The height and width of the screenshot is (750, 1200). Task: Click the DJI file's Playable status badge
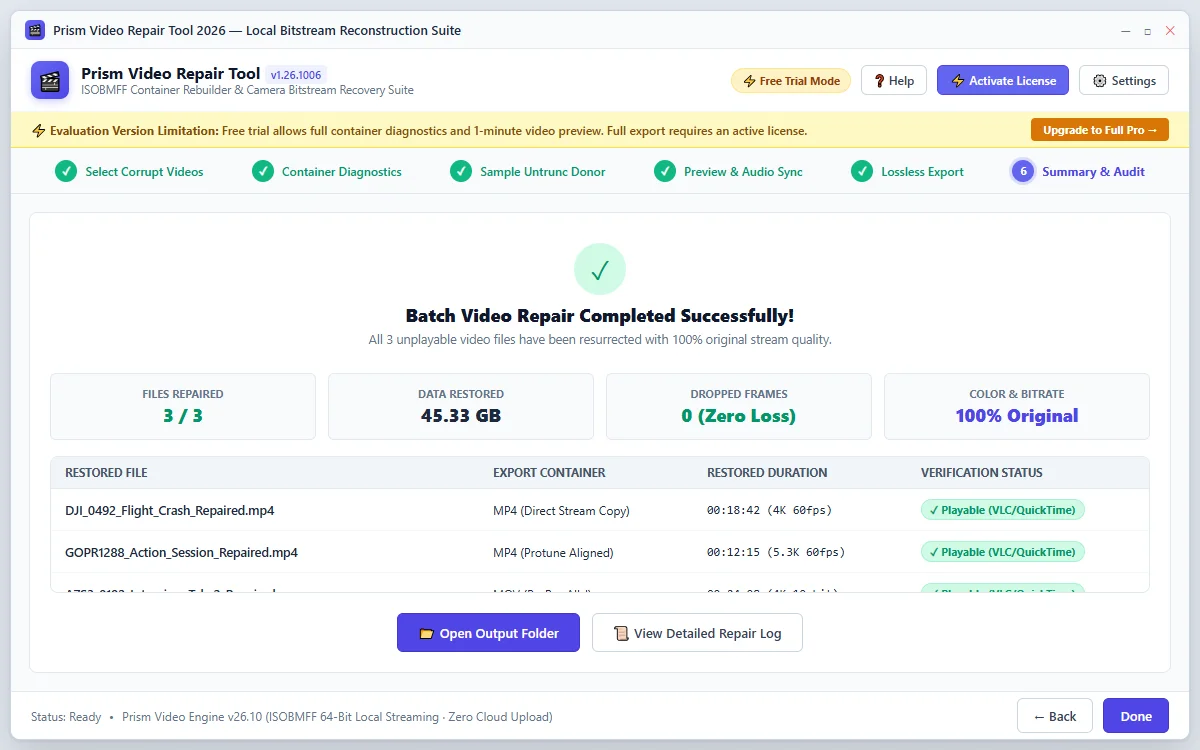coord(1002,510)
